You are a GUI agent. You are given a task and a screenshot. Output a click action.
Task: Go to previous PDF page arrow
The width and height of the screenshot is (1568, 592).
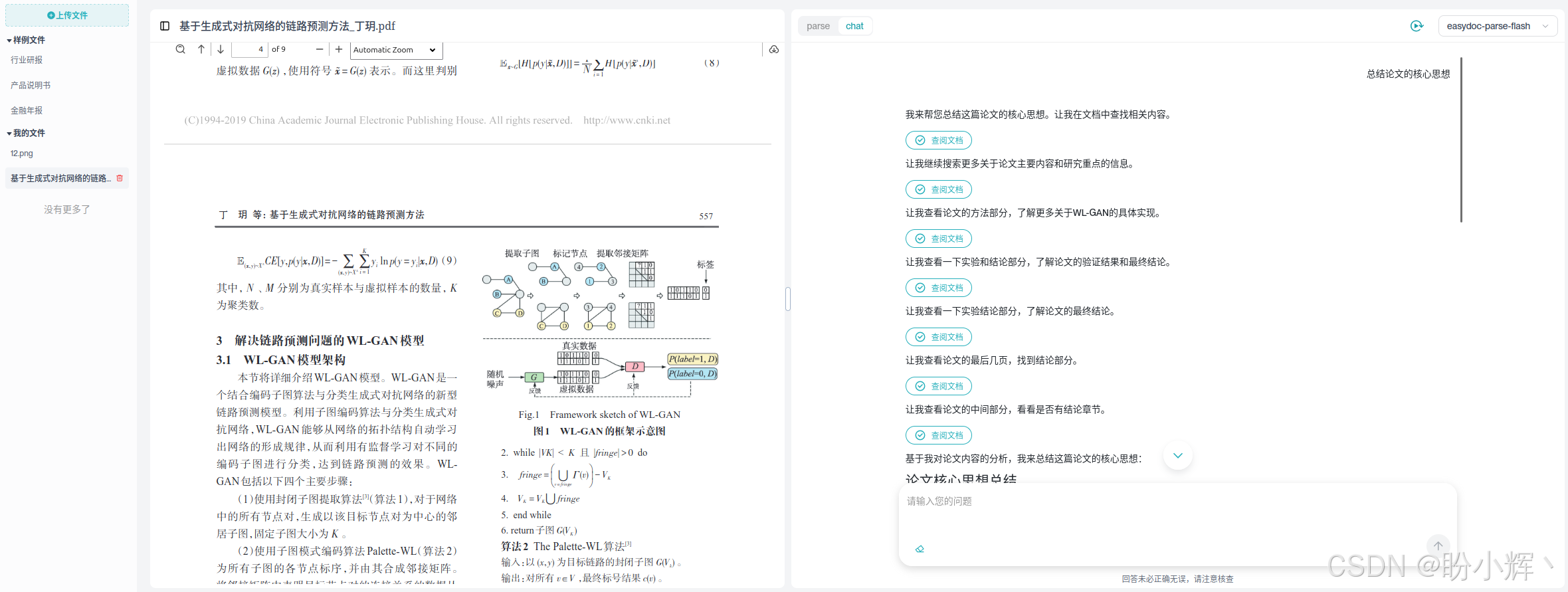[201, 49]
